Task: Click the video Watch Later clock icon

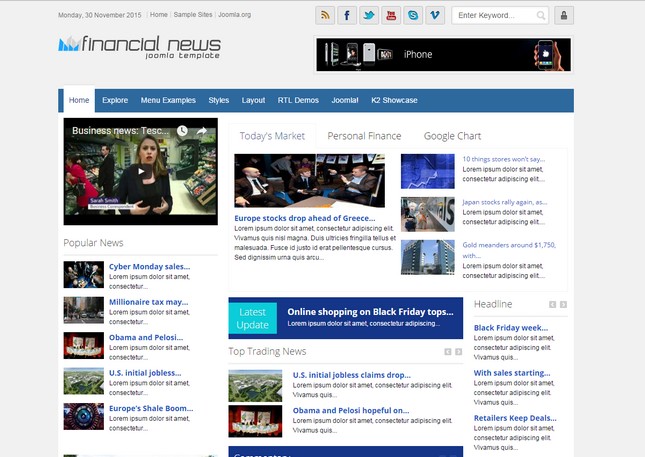Action: click(x=182, y=131)
